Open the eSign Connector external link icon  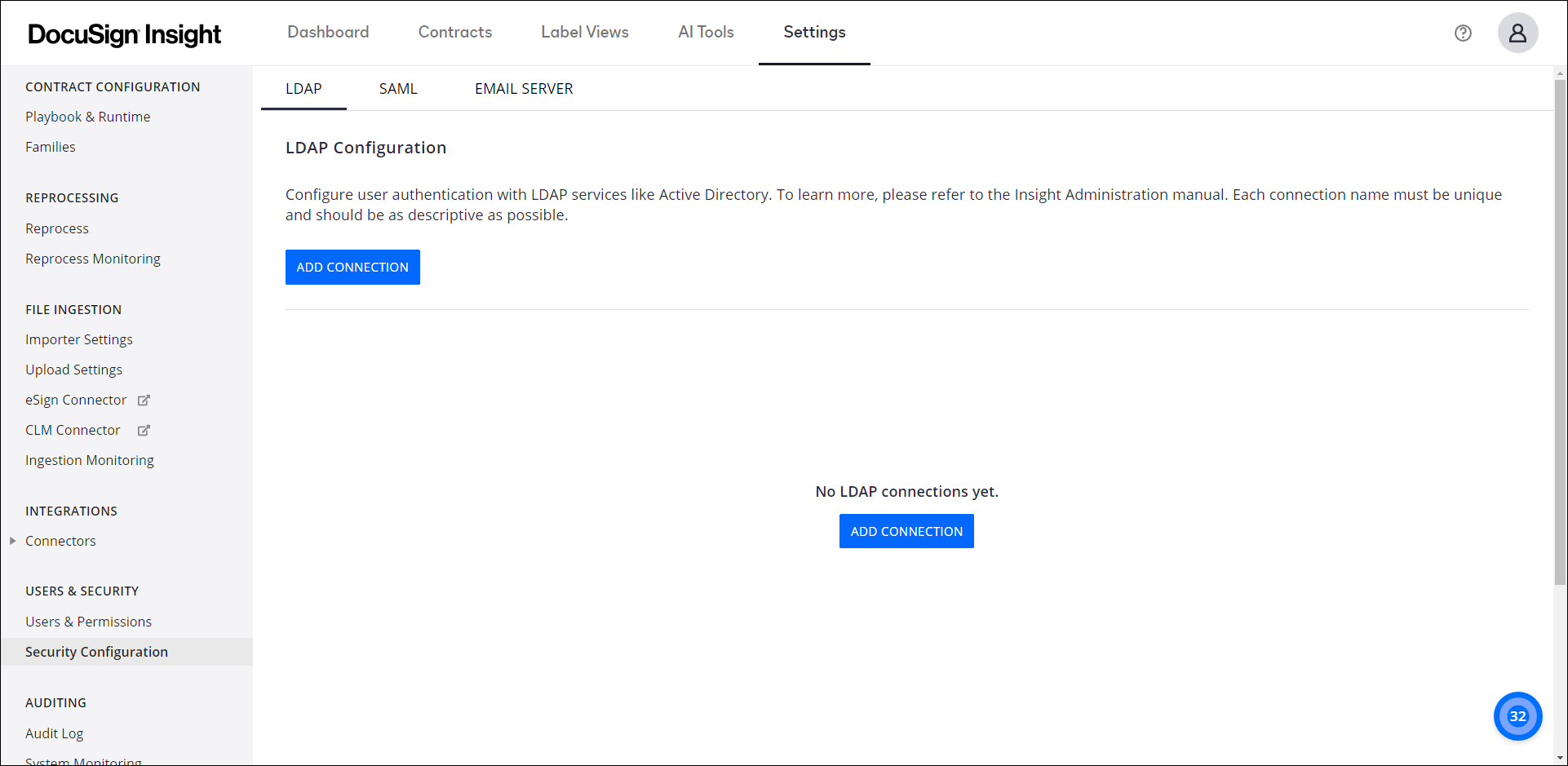(x=144, y=400)
